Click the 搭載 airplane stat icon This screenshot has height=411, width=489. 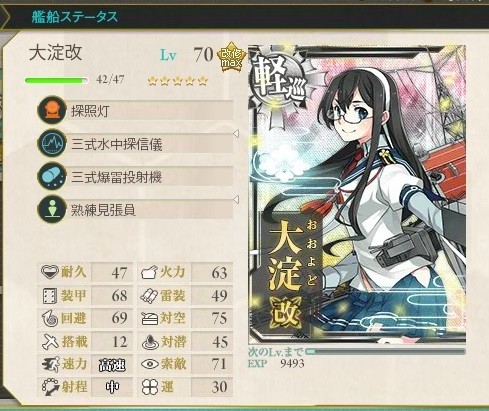pyautogui.click(x=50, y=342)
